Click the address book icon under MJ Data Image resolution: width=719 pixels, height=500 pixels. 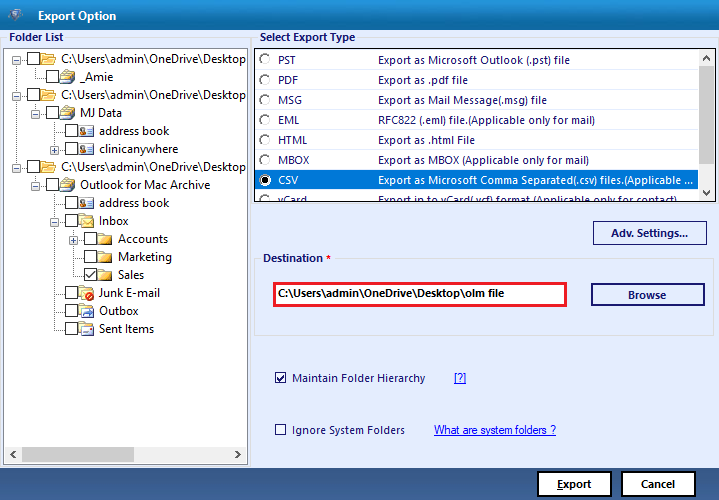pyautogui.click(x=86, y=131)
